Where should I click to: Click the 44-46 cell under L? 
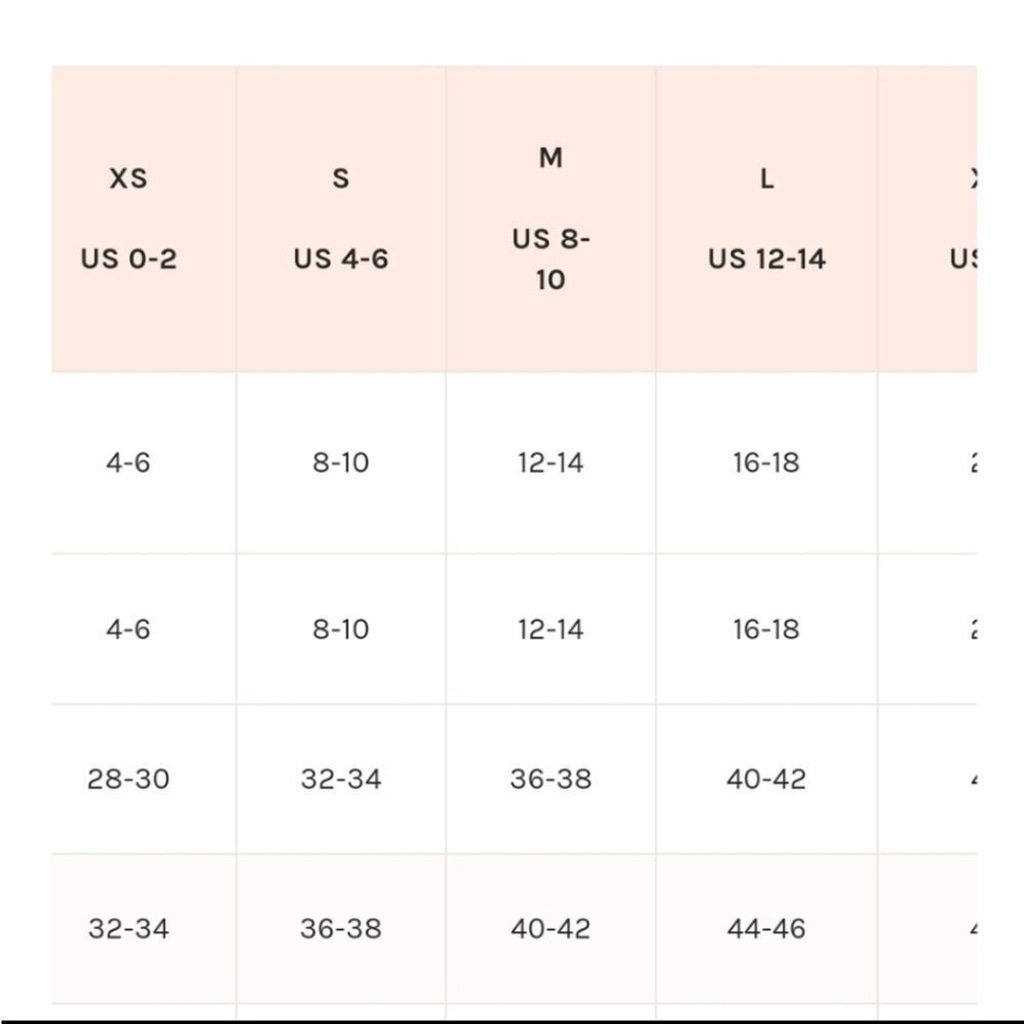767,929
